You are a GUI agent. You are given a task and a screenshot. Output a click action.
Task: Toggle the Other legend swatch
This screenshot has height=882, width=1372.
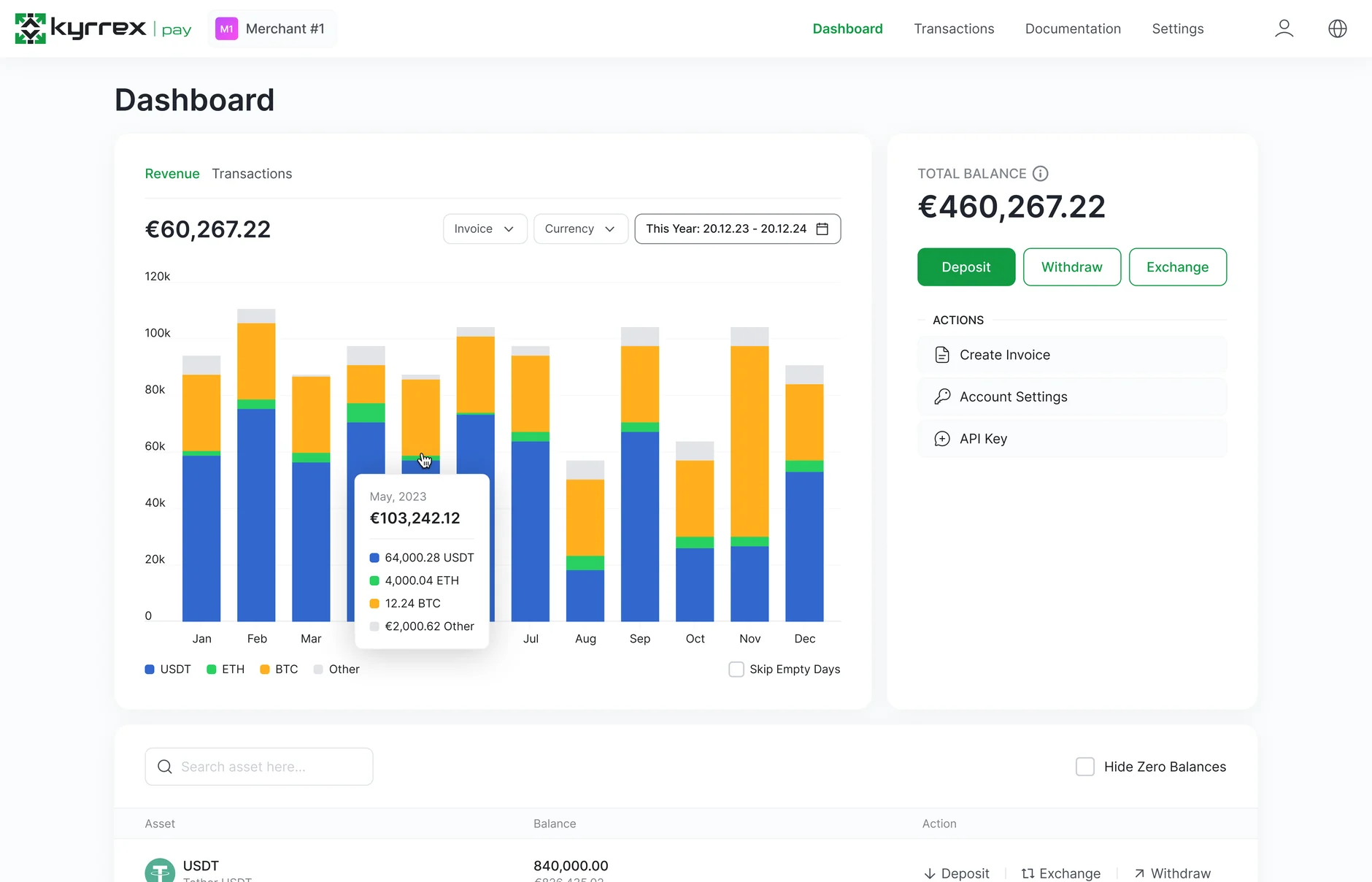pos(318,670)
